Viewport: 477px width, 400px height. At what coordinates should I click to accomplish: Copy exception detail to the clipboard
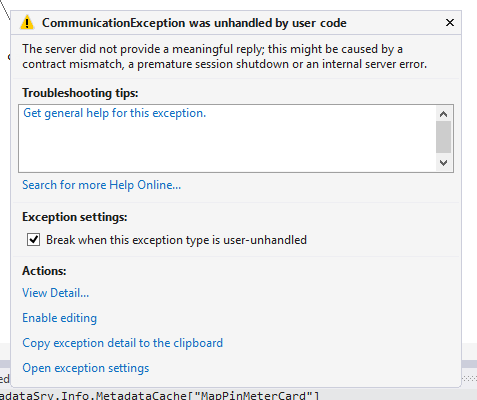tap(122, 343)
